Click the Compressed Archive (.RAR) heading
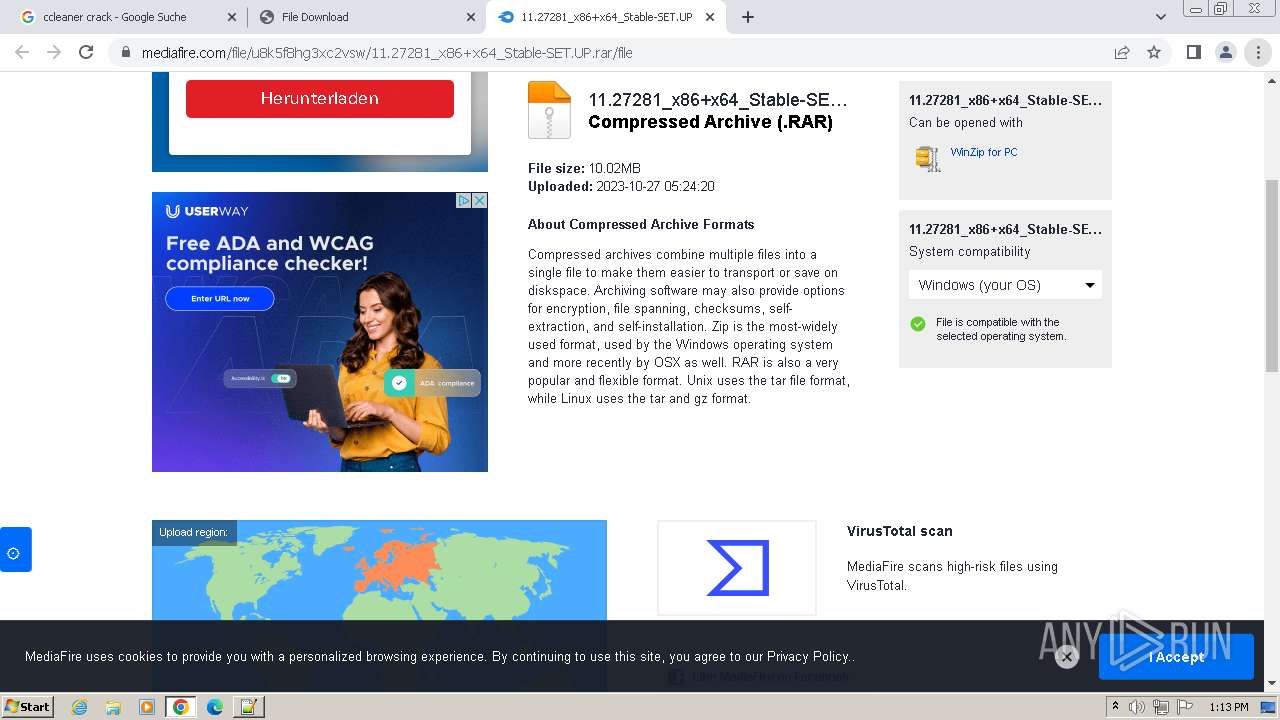Viewport: 1280px width, 720px height. click(x=710, y=122)
